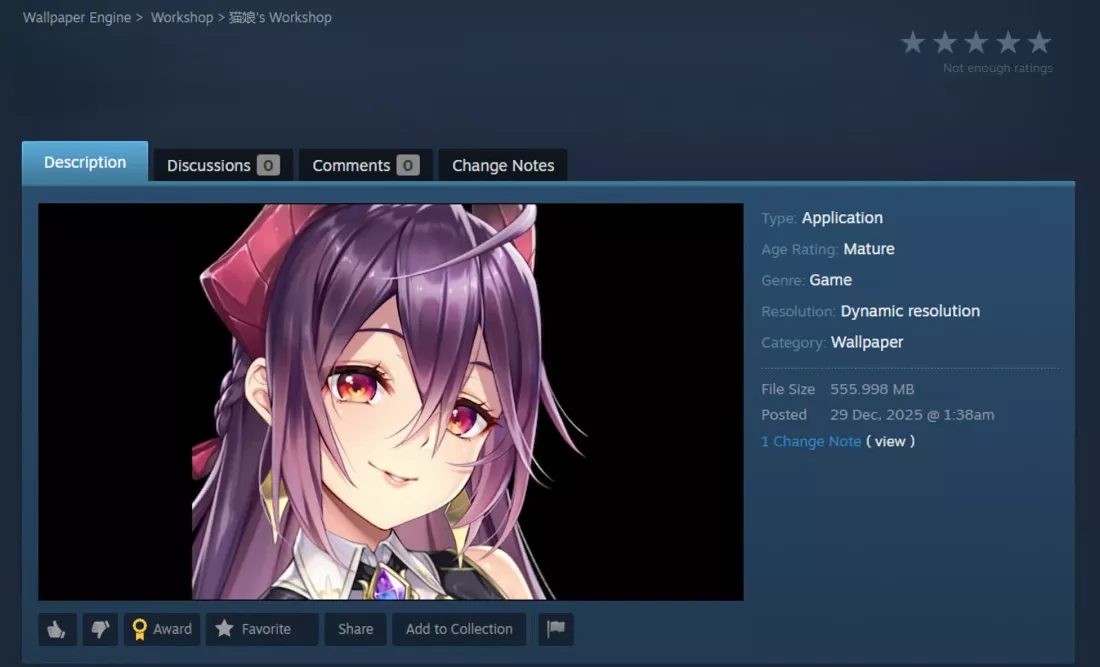
Task: Click the Share button
Action: click(x=356, y=629)
